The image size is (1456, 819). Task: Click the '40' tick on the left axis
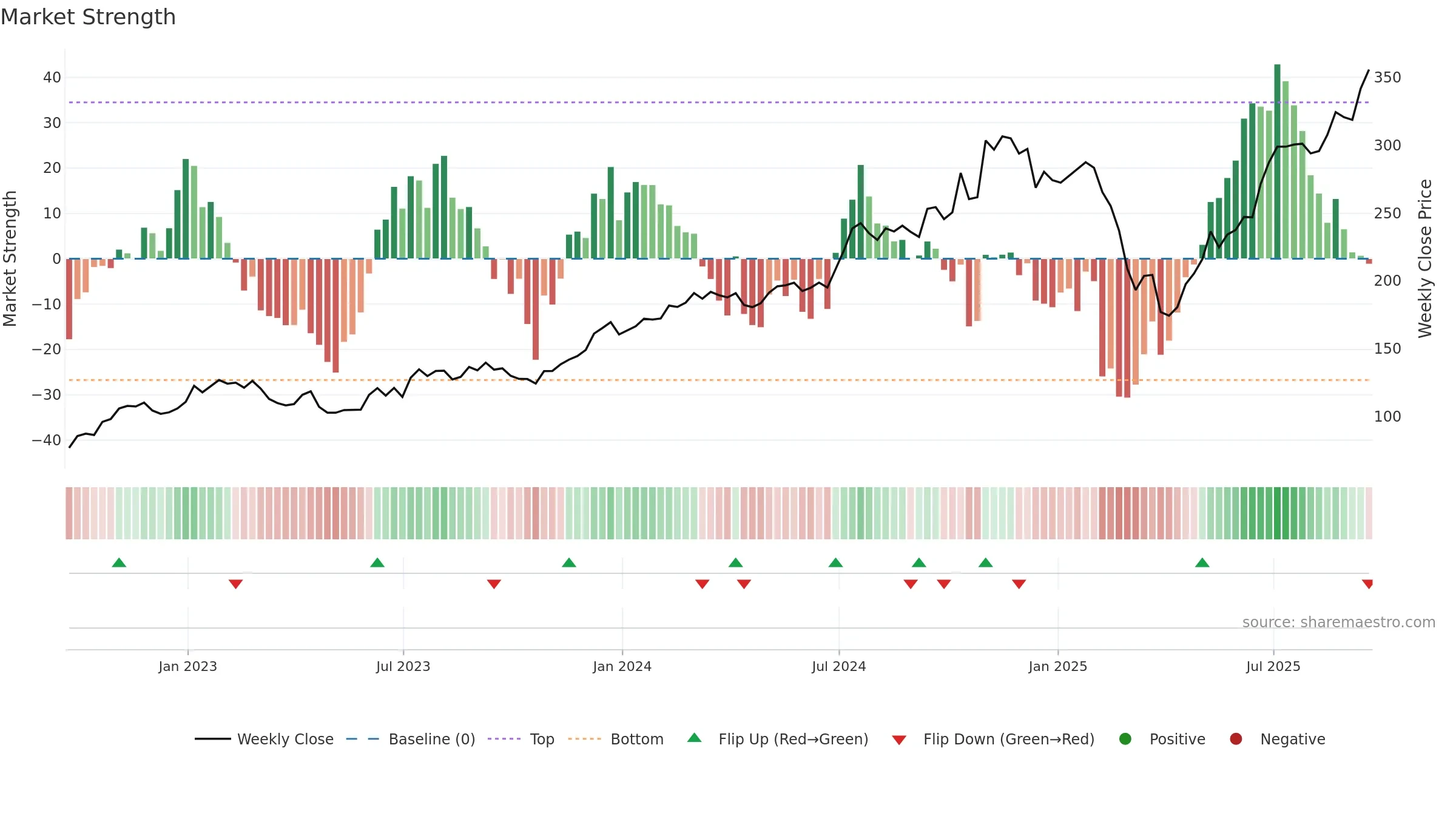pyautogui.click(x=52, y=78)
